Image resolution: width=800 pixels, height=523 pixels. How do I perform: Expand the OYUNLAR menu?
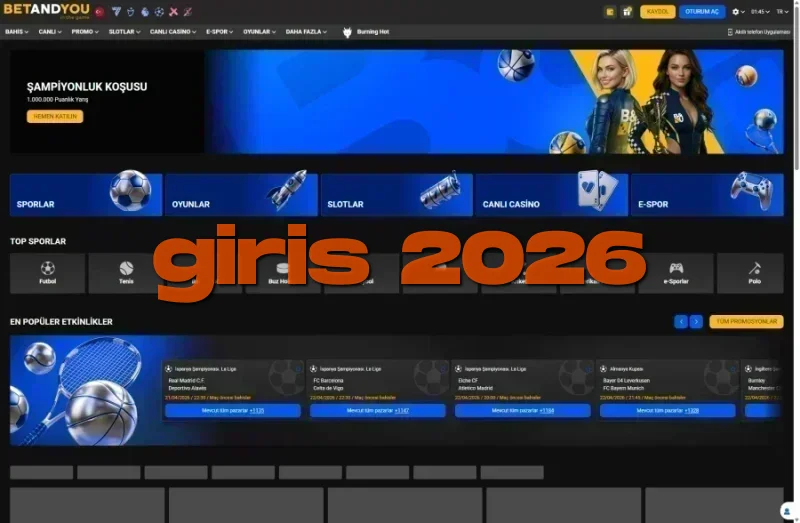259,32
